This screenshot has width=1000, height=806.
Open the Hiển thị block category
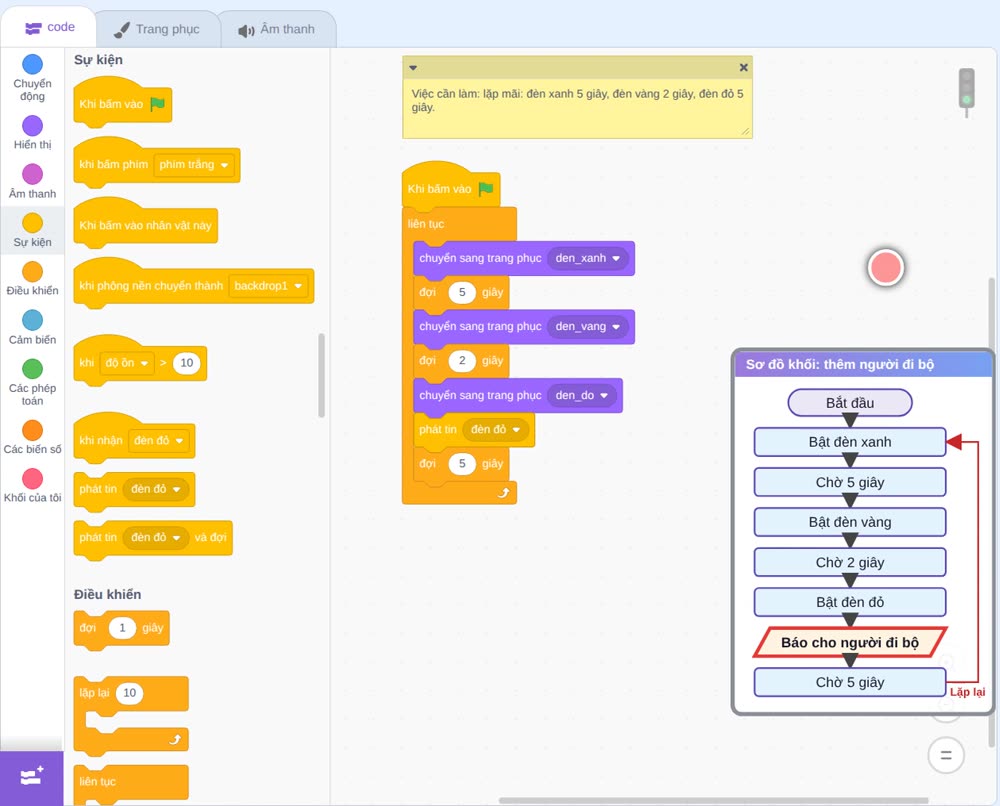click(33, 133)
